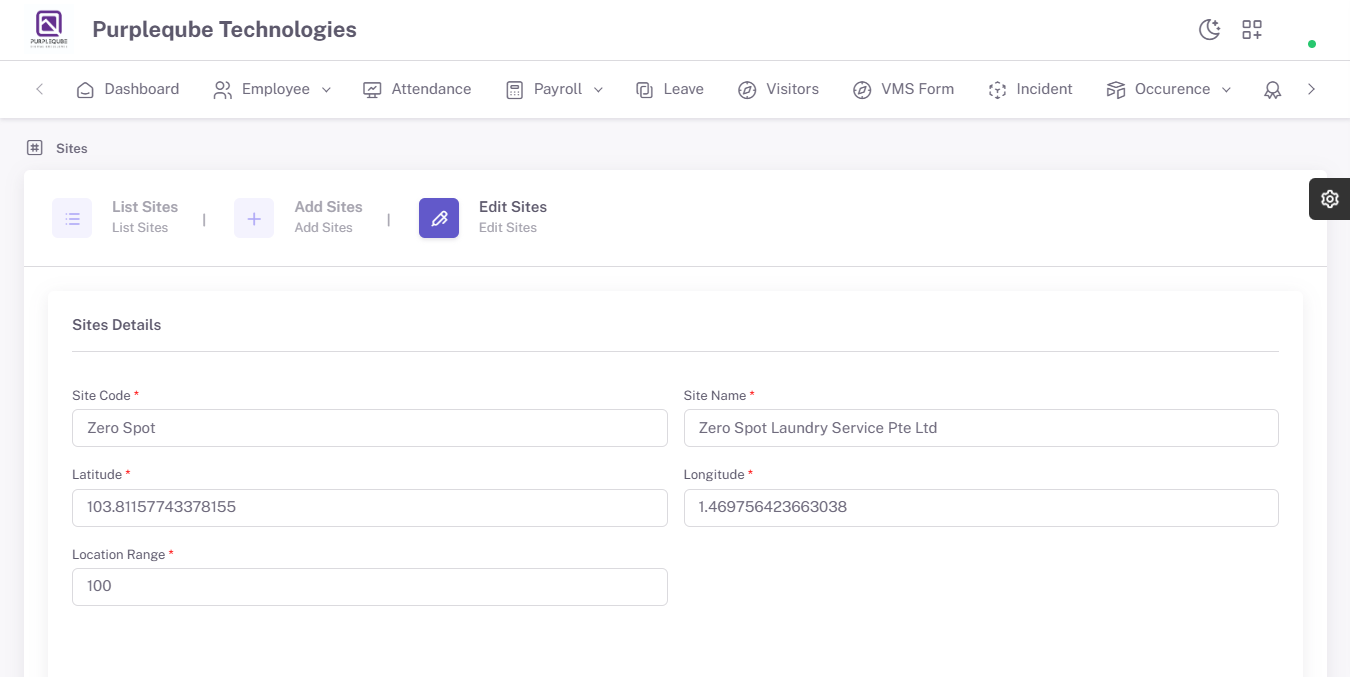Open the apps grid plus icon

pyautogui.click(x=1252, y=30)
